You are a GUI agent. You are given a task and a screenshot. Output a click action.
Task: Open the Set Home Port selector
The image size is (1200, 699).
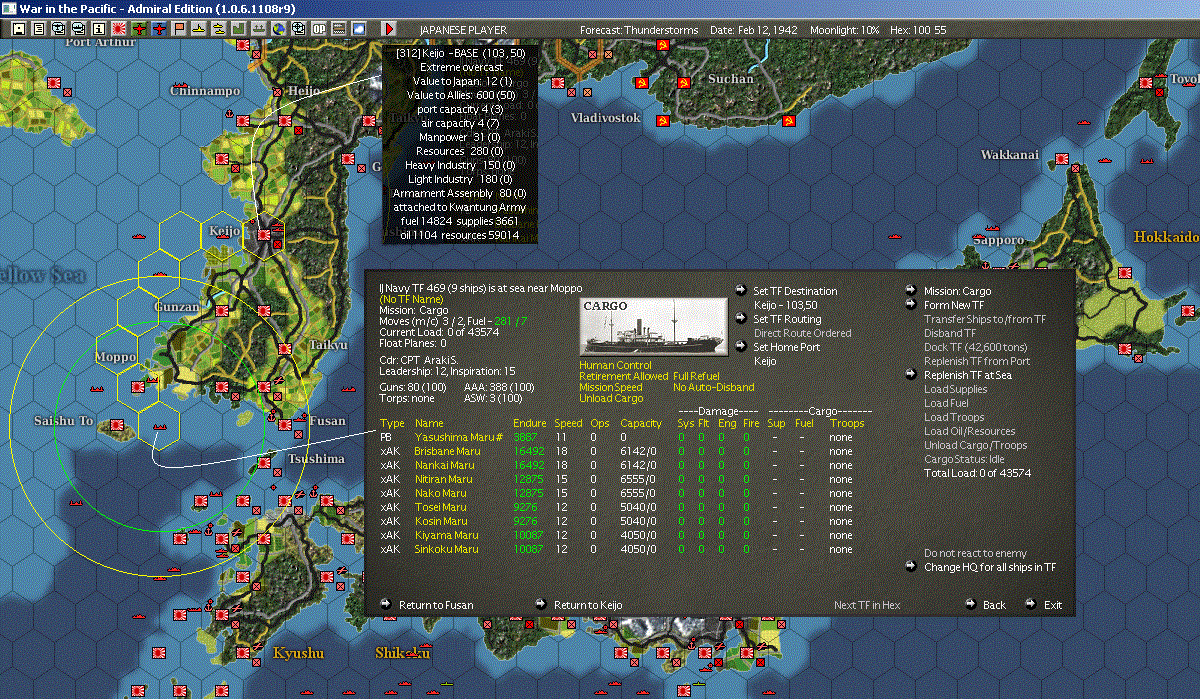point(786,347)
